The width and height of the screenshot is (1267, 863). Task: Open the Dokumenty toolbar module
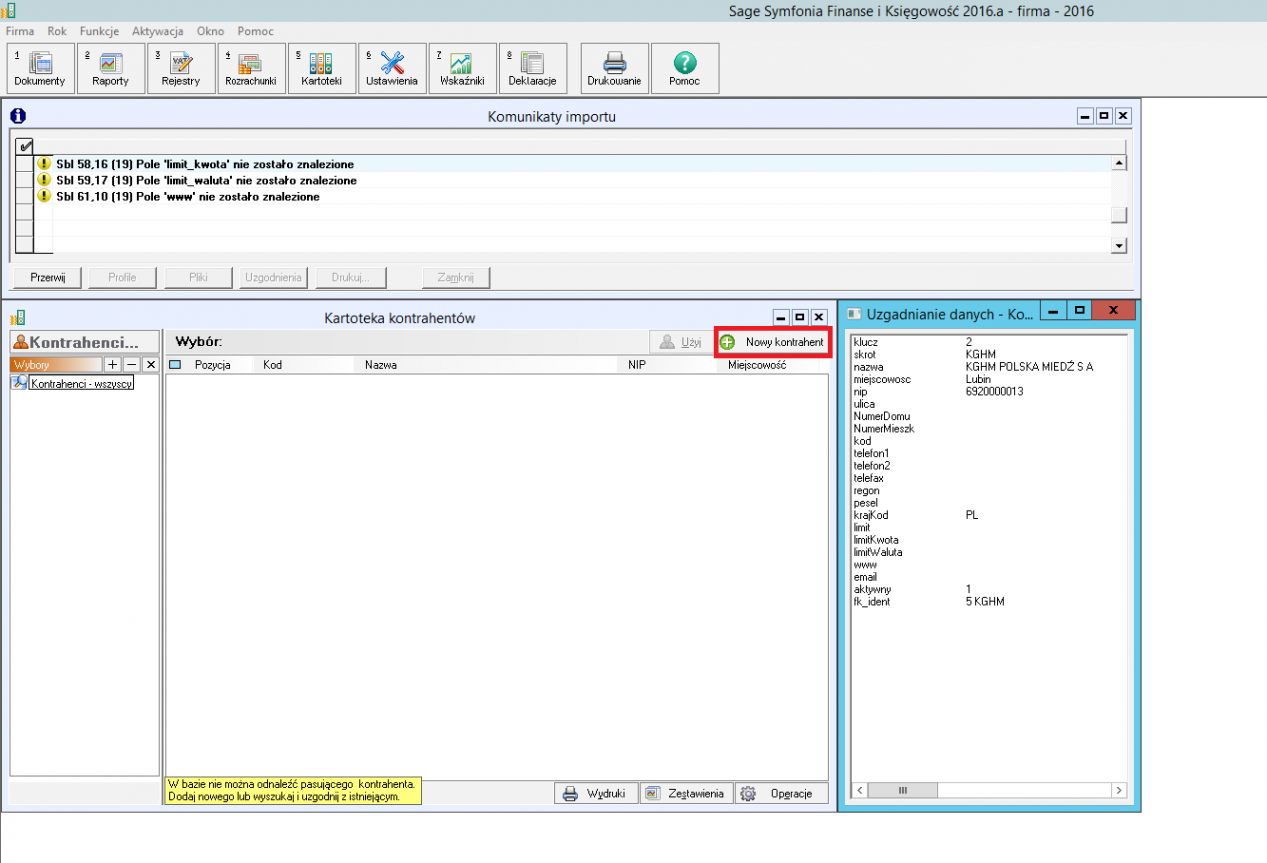point(40,68)
